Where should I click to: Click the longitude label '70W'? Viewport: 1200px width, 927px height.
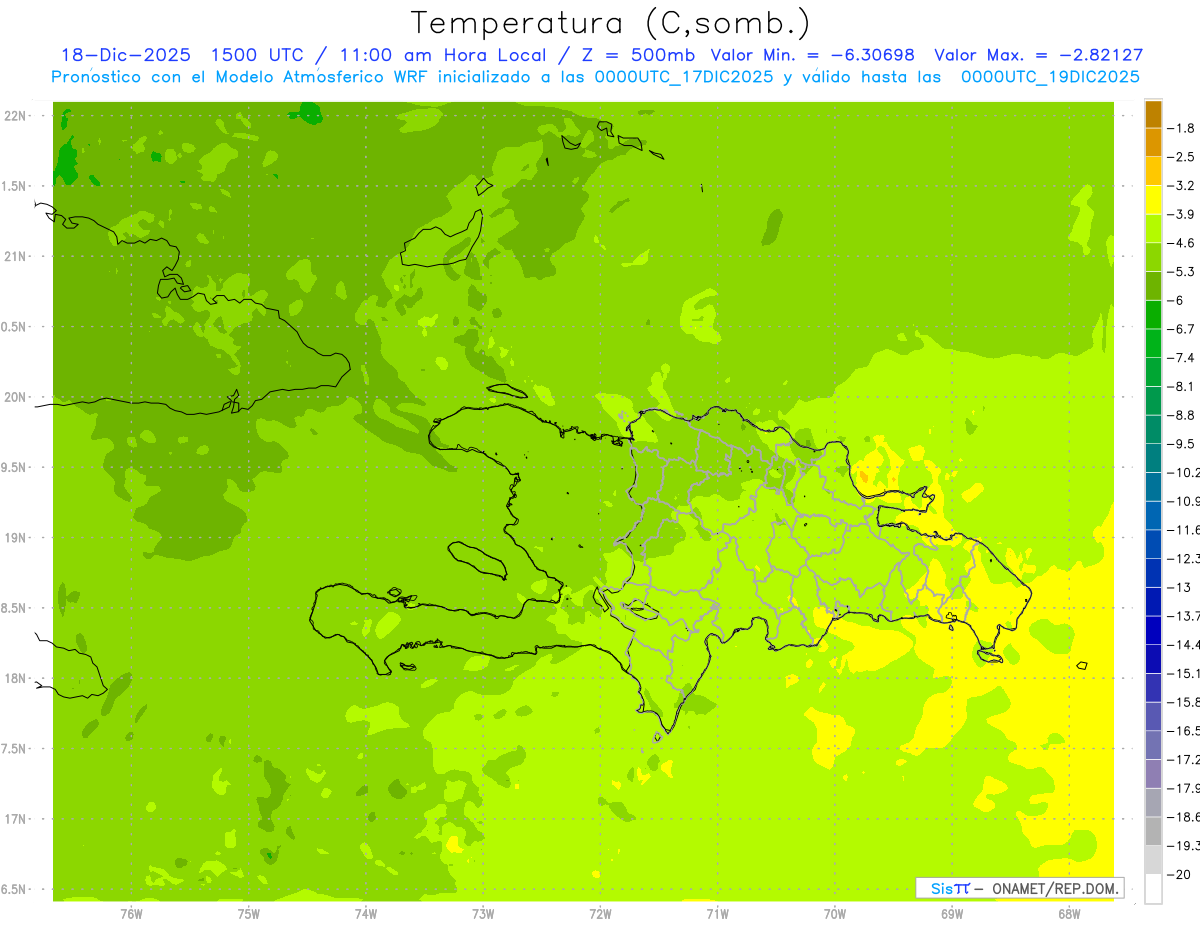click(x=835, y=913)
